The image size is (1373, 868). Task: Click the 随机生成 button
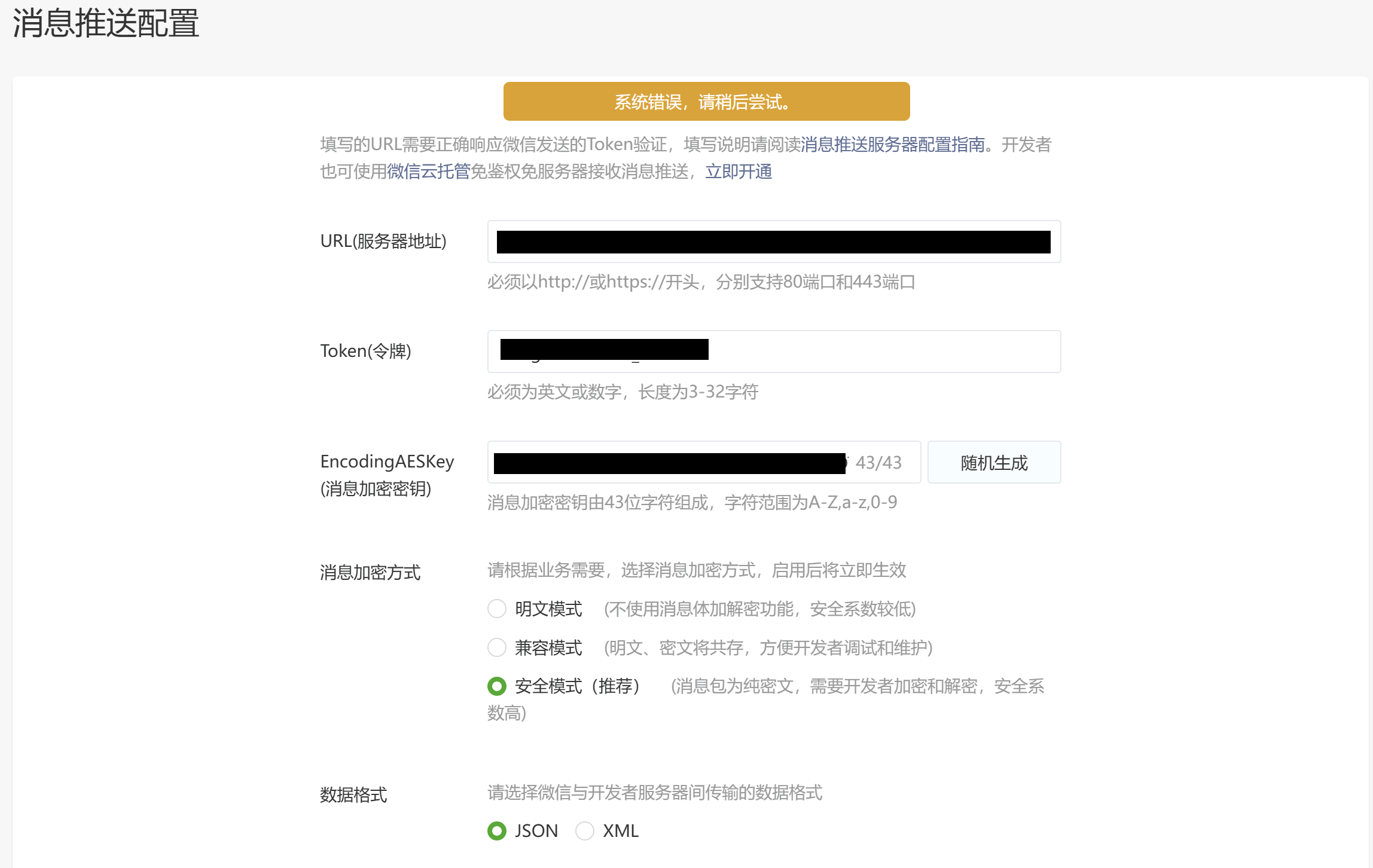point(994,463)
